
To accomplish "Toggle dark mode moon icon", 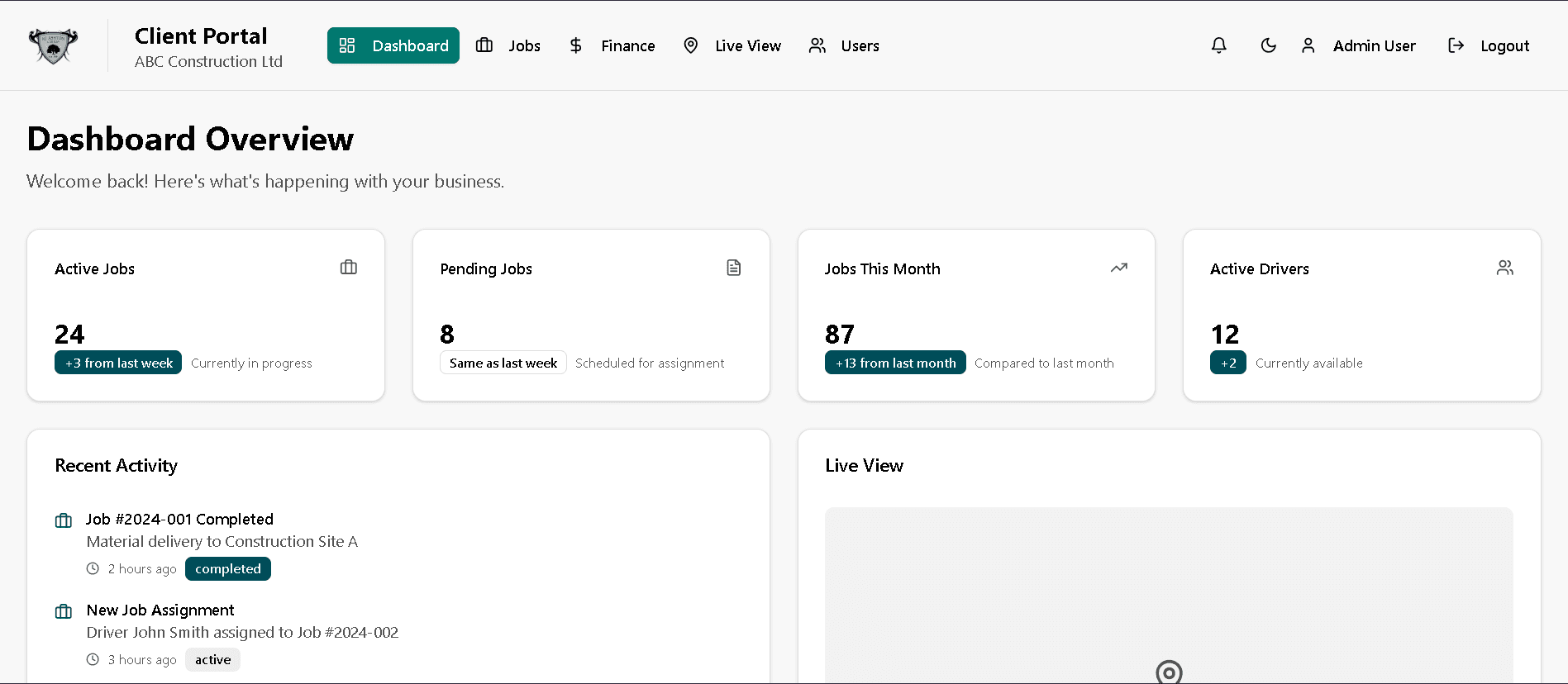I will (x=1268, y=45).
